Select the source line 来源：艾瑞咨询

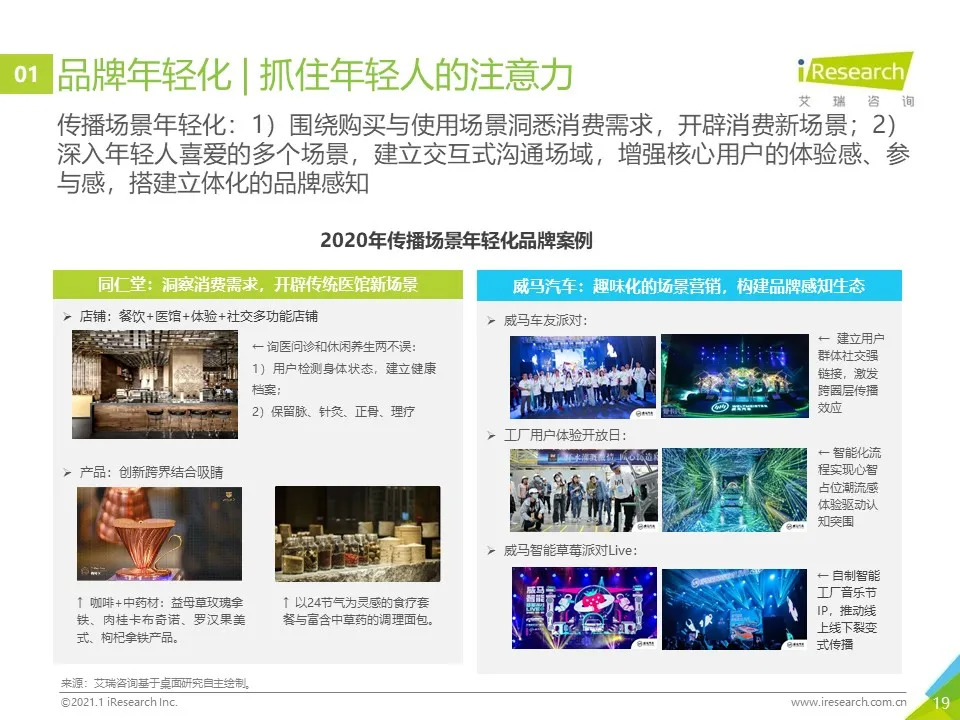pos(156,683)
